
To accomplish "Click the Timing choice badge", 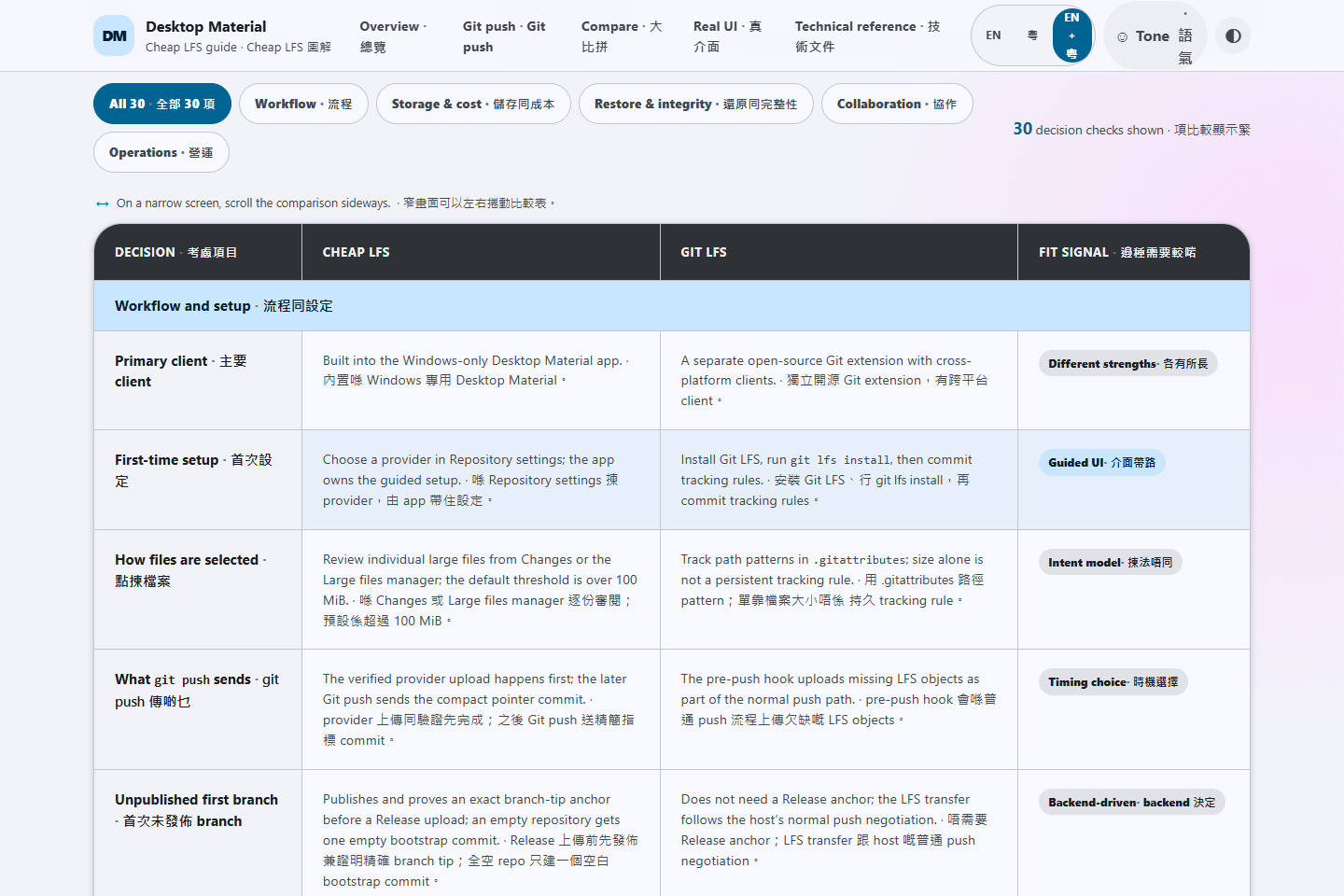I will 1113,681.
